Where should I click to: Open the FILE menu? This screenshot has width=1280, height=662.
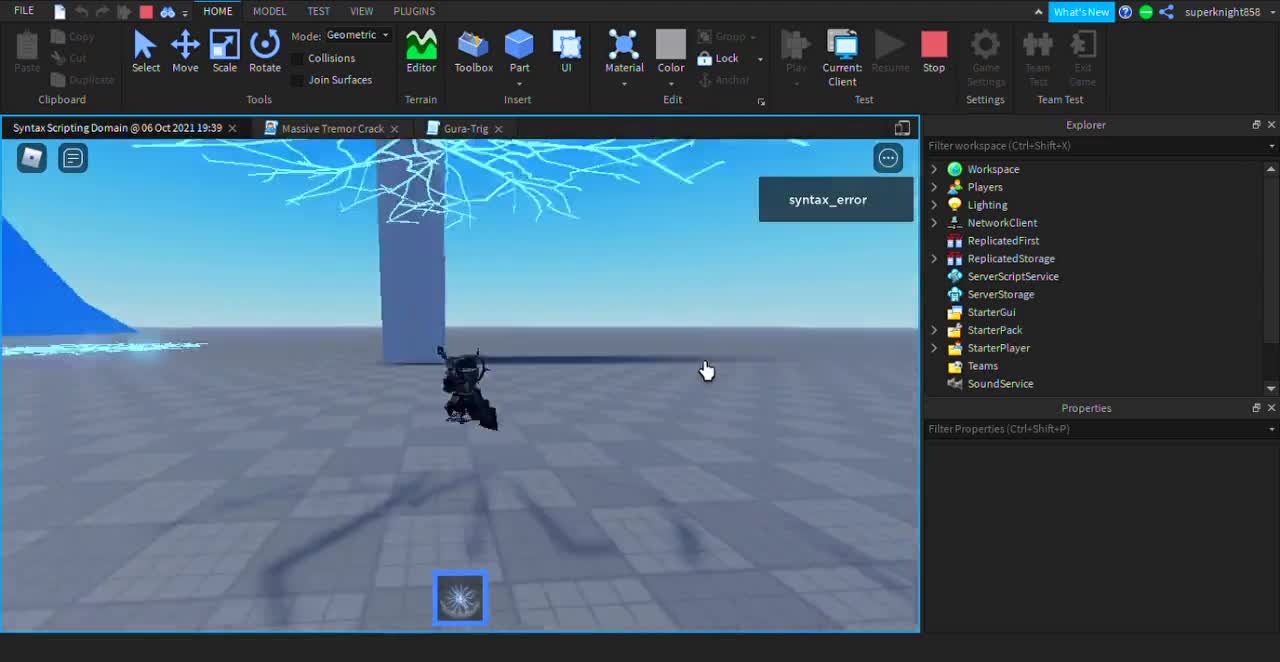24,11
